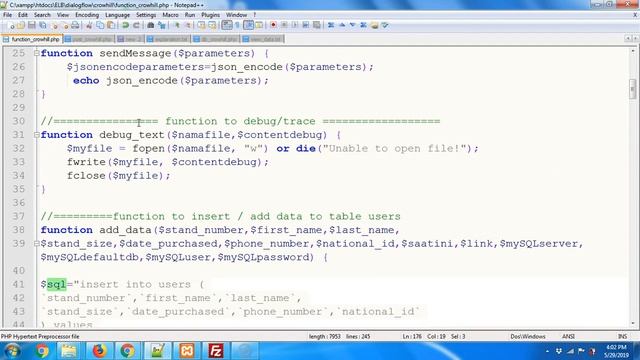Click the tab bar scroll-left arrow
The image size is (640, 360).
628,39
